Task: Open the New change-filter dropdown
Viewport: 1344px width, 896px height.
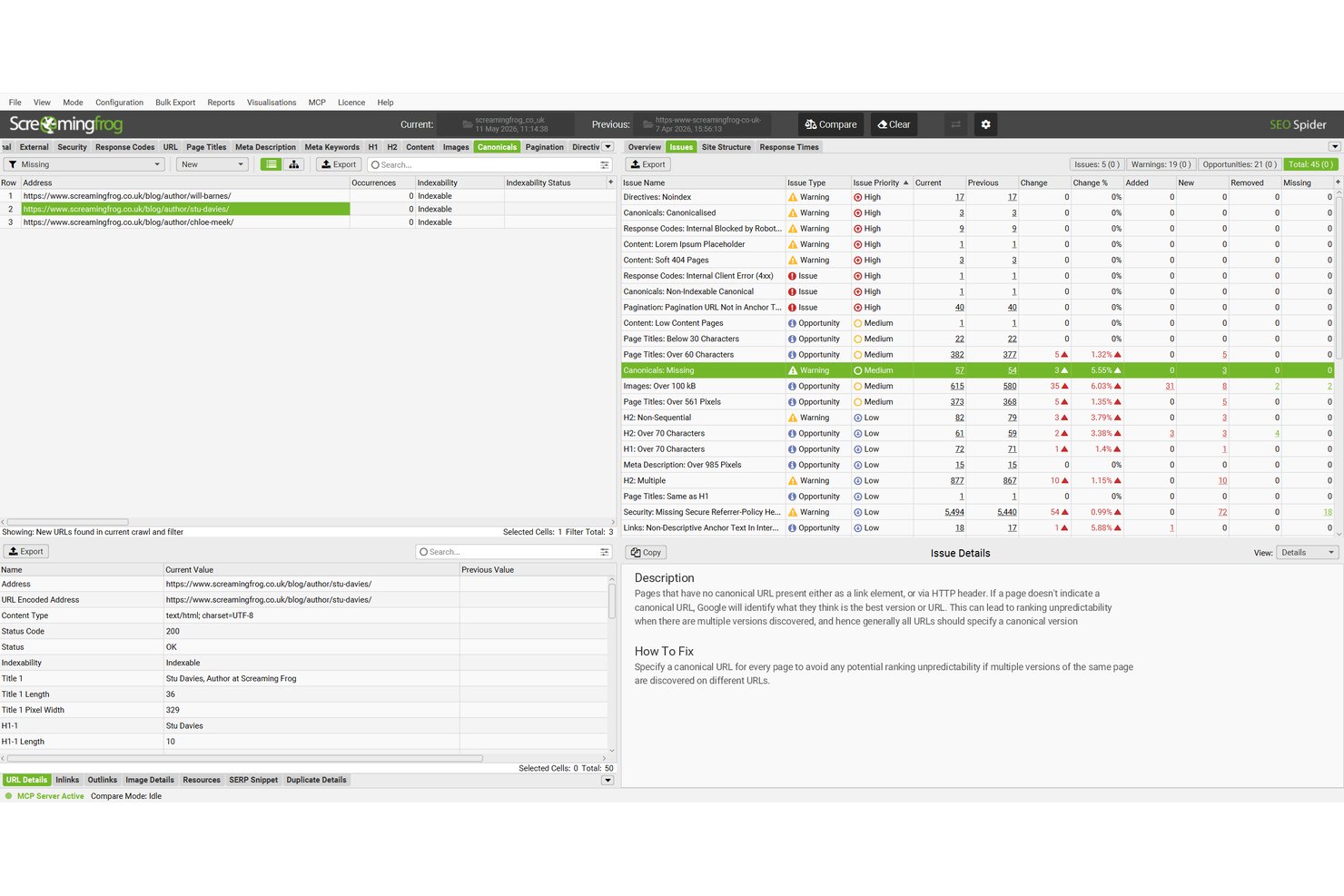Action: [212, 164]
